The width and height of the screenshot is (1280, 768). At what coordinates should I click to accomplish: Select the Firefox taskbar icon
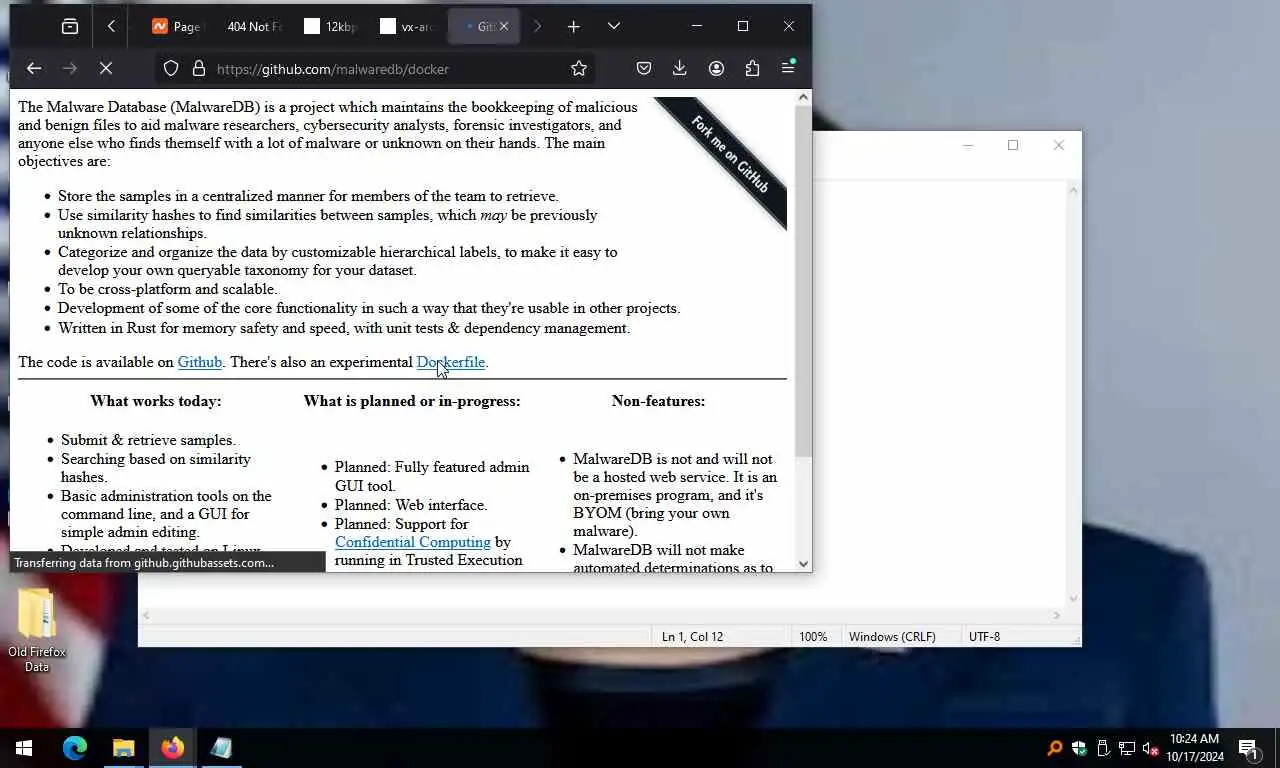point(173,748)
